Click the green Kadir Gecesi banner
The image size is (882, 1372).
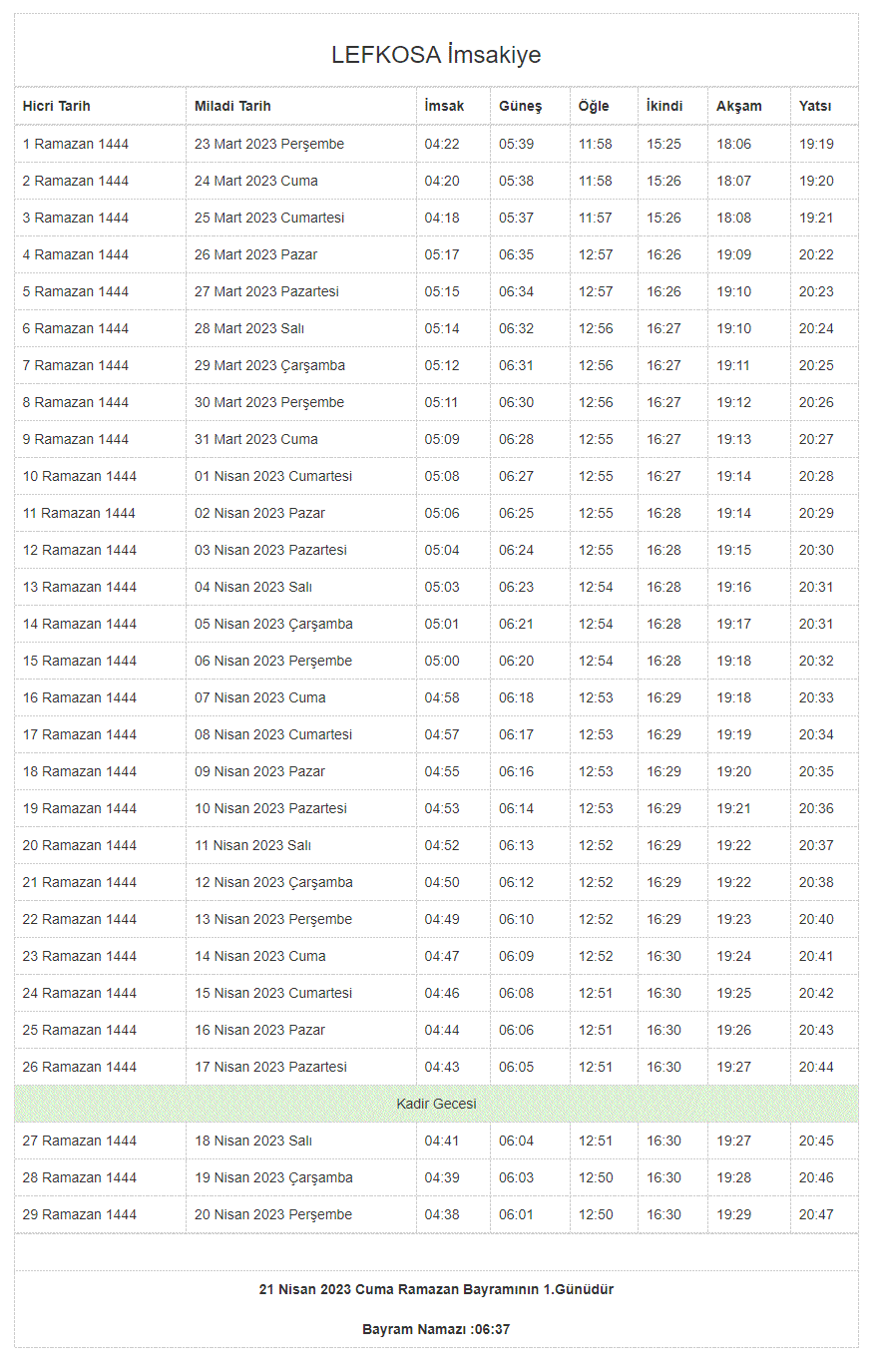coord(436,1104)
